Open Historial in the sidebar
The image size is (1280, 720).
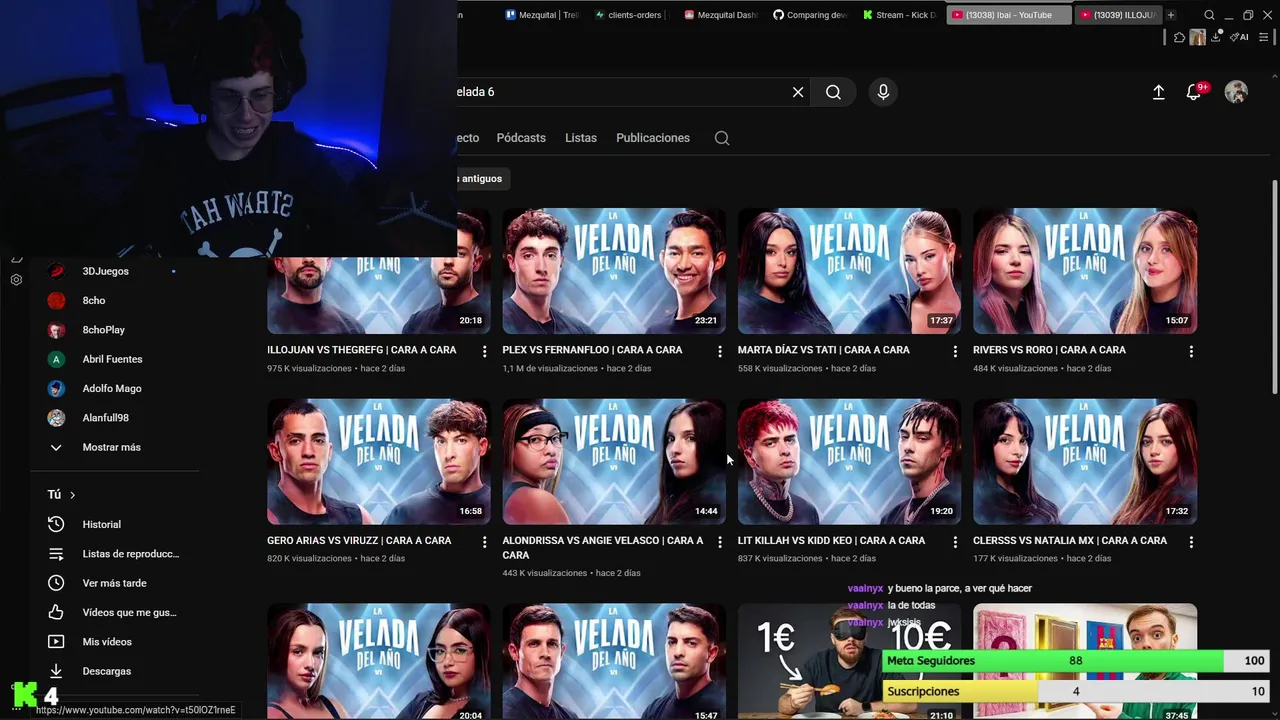coord(115,524)
